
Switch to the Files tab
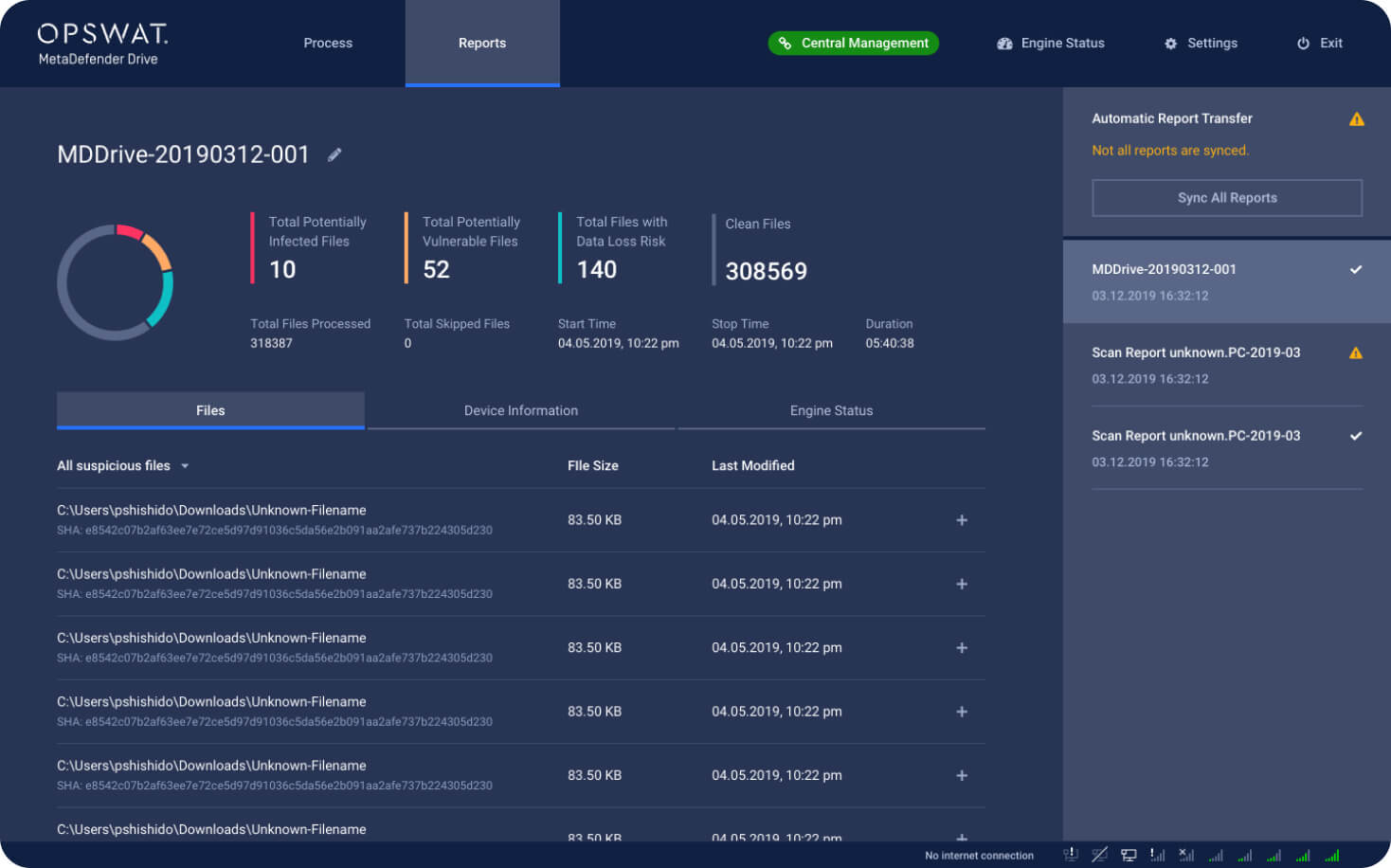[210, 410]
